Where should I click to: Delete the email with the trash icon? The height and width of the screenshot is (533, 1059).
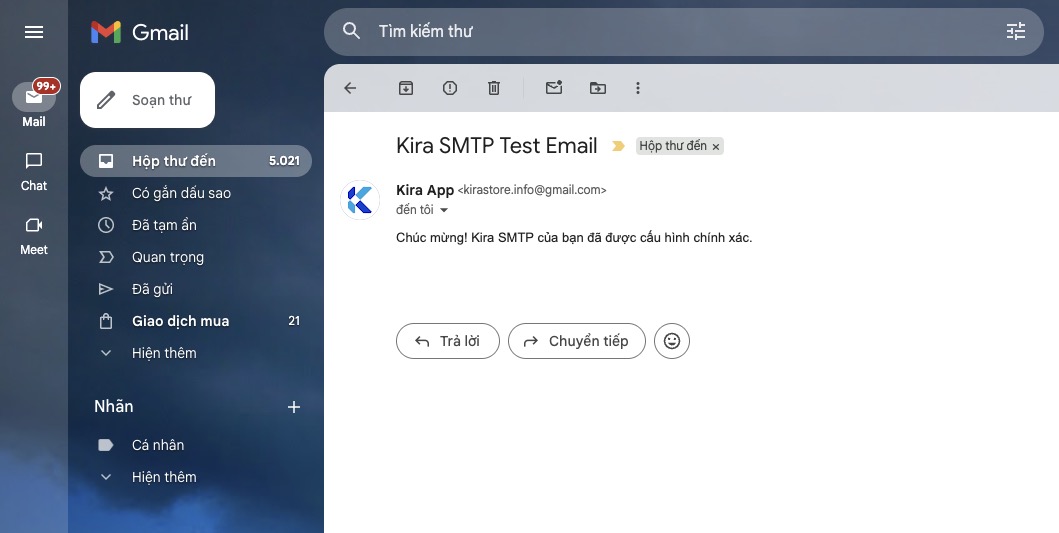(x=494, y=88)
